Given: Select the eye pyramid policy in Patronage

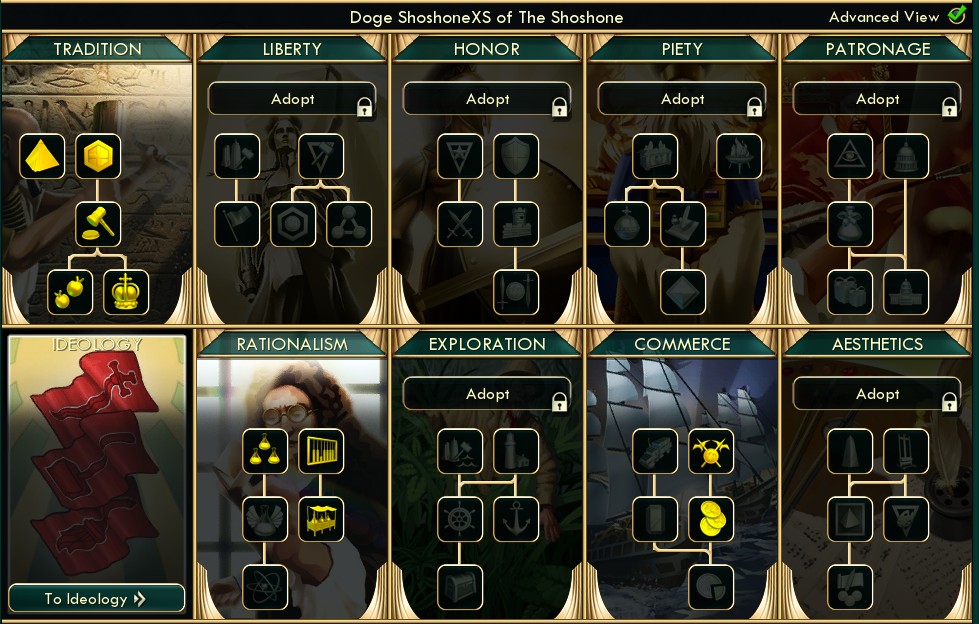Looking at the screenshot, I should click(x=850, y=156).
